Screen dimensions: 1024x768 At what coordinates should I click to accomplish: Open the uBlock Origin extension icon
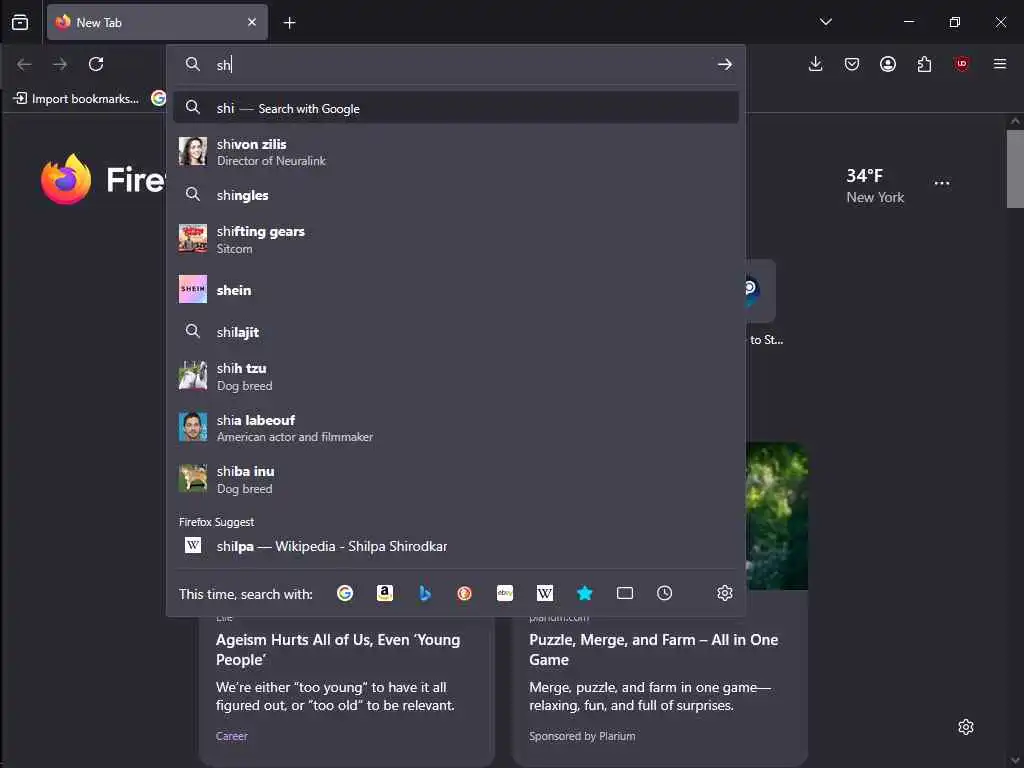point(961,64)
